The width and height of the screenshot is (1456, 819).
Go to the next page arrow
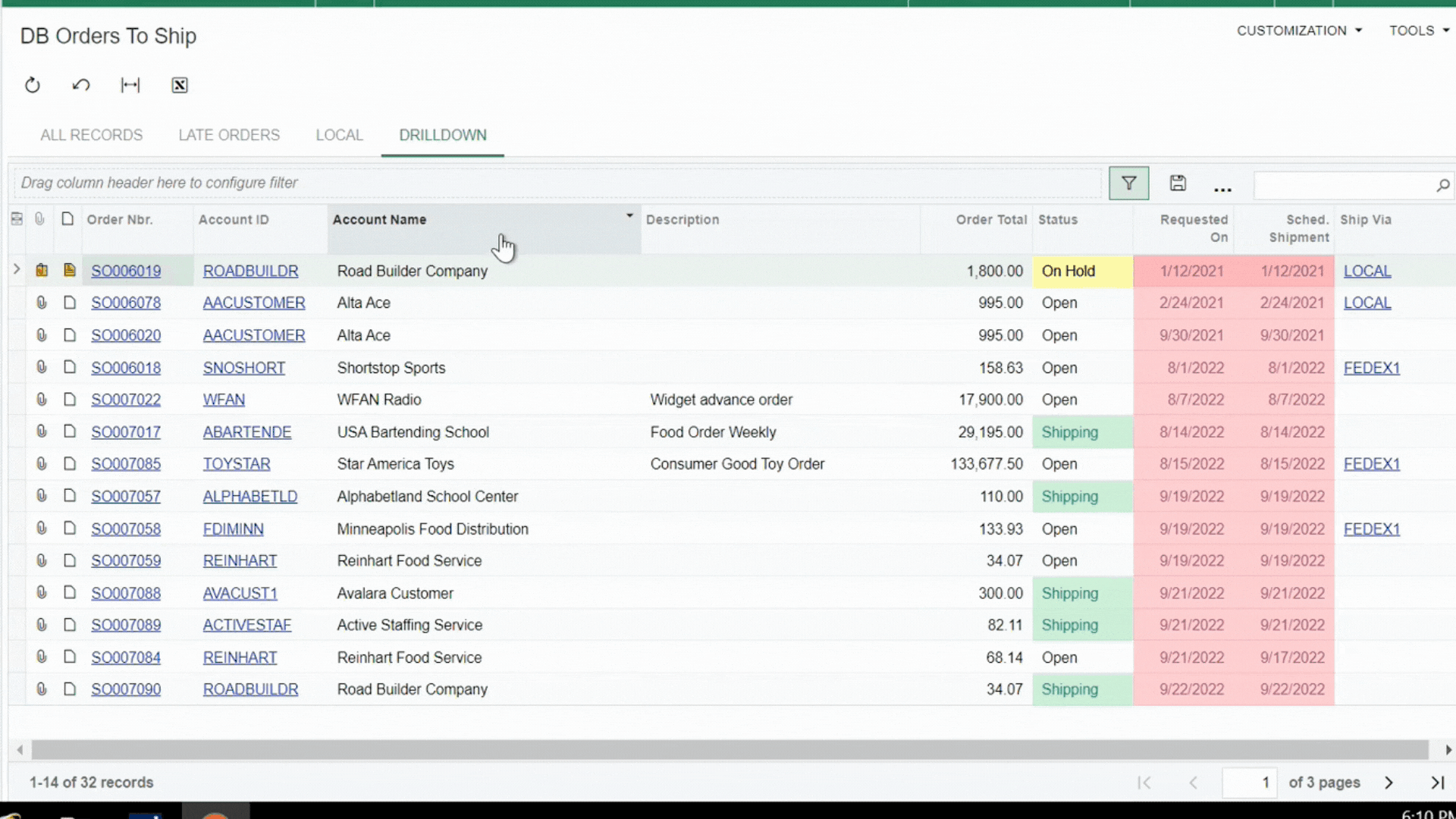tap(1389, 783)
